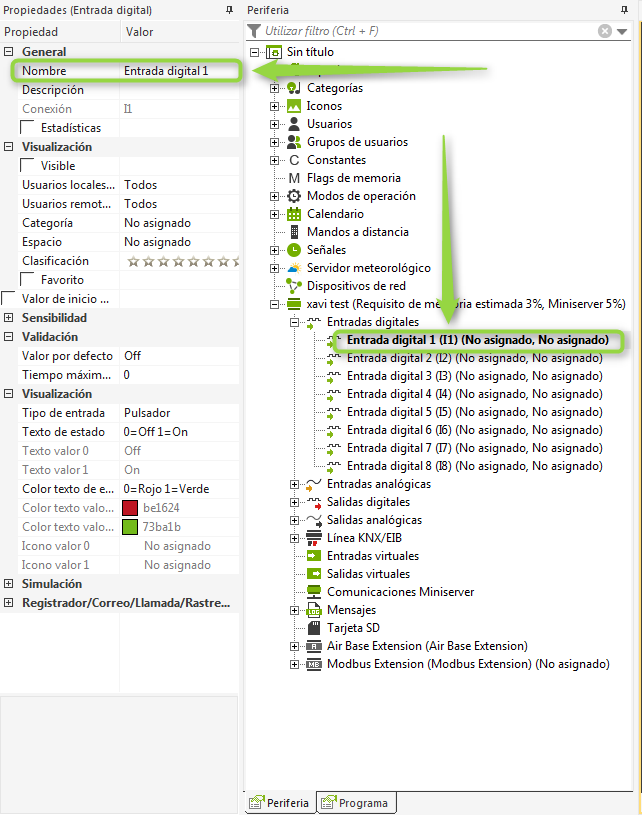This screenshot has width=642, height=815.
Task: Click the Usuarios person icon
Action: click(x=294, y=124)
